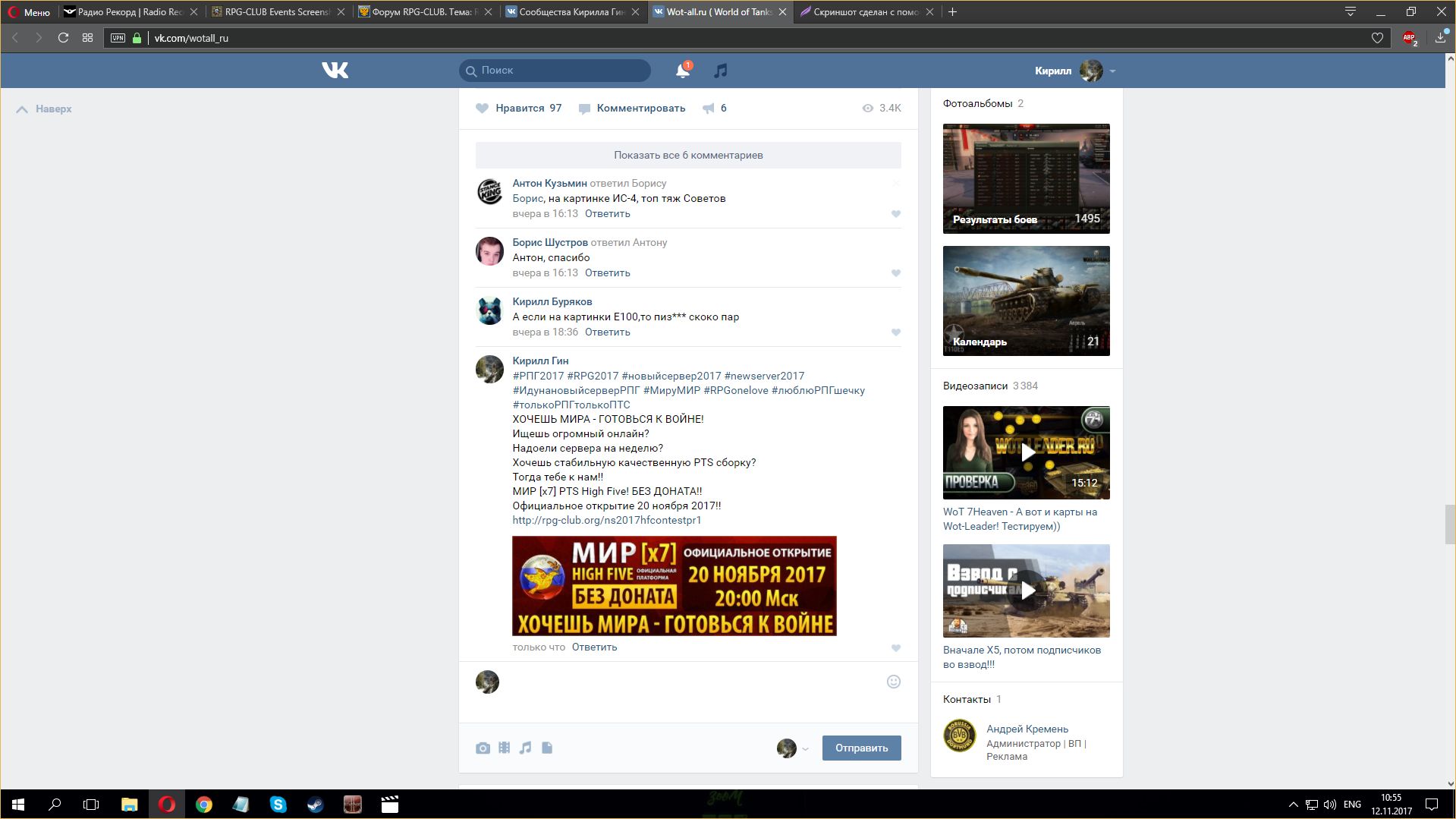The image size is (1456, 819).
Task: Click the page vertical scrollbar thumb
Action: pos(1450,524)
